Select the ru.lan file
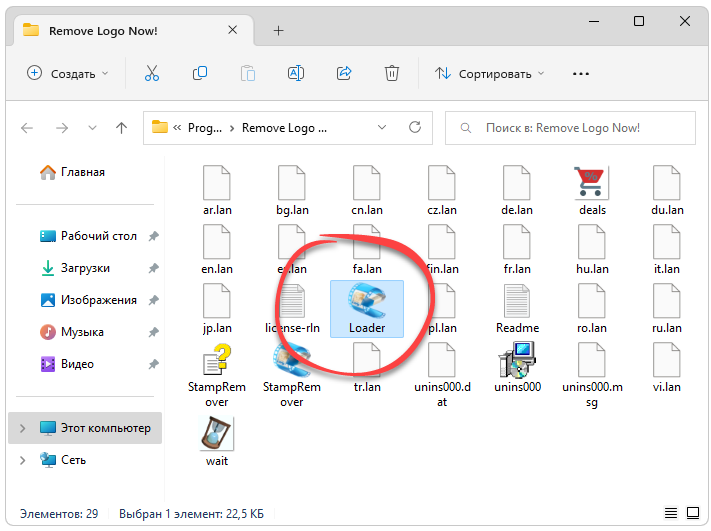This screenshot has height=531, width=711. (x=667, y=309)
